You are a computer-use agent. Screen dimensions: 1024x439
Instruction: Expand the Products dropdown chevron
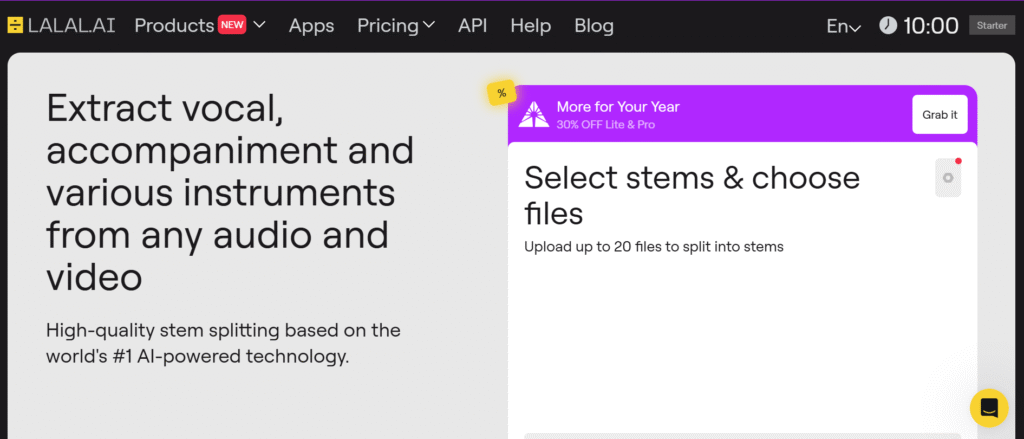[x=260, y=25]
